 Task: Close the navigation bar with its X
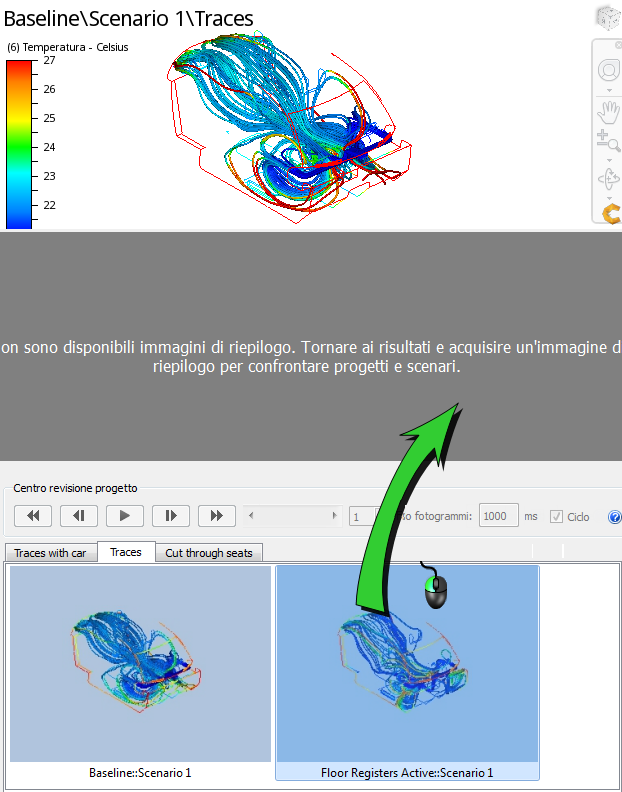click(x=618, y=45)
